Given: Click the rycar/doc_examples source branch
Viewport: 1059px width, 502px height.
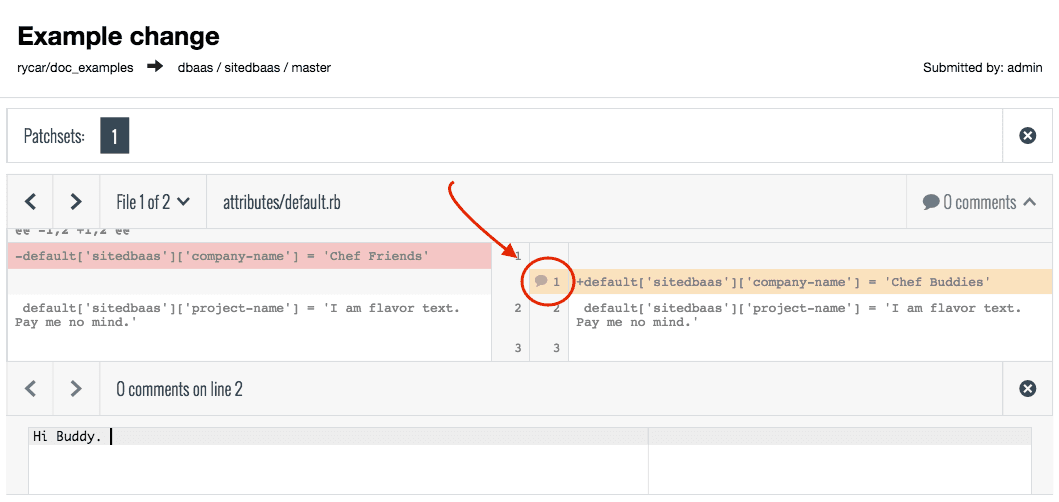Looking at the screenshot, I should pos(75,67).
